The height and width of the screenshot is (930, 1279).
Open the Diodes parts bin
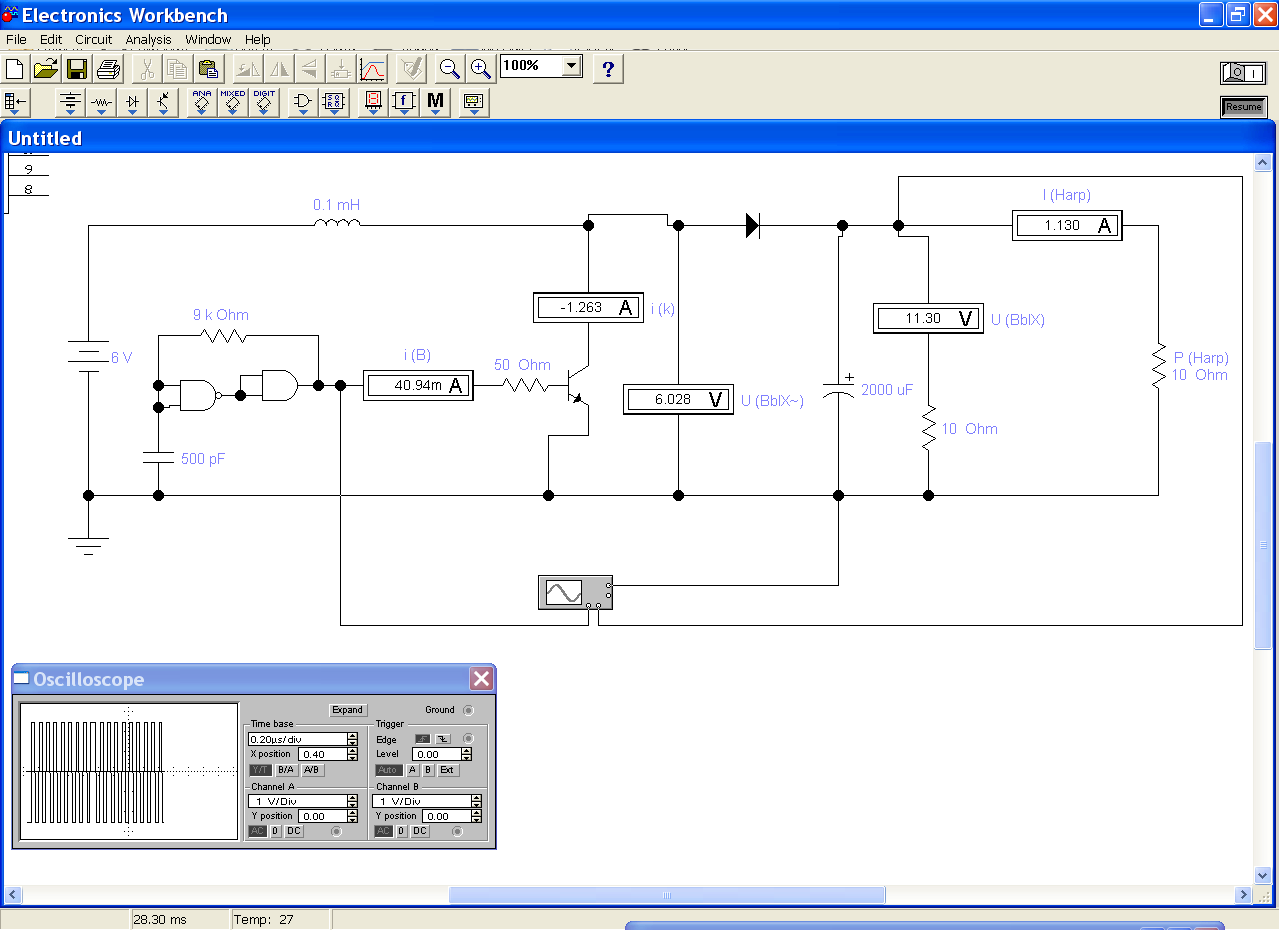coord(132,102)
